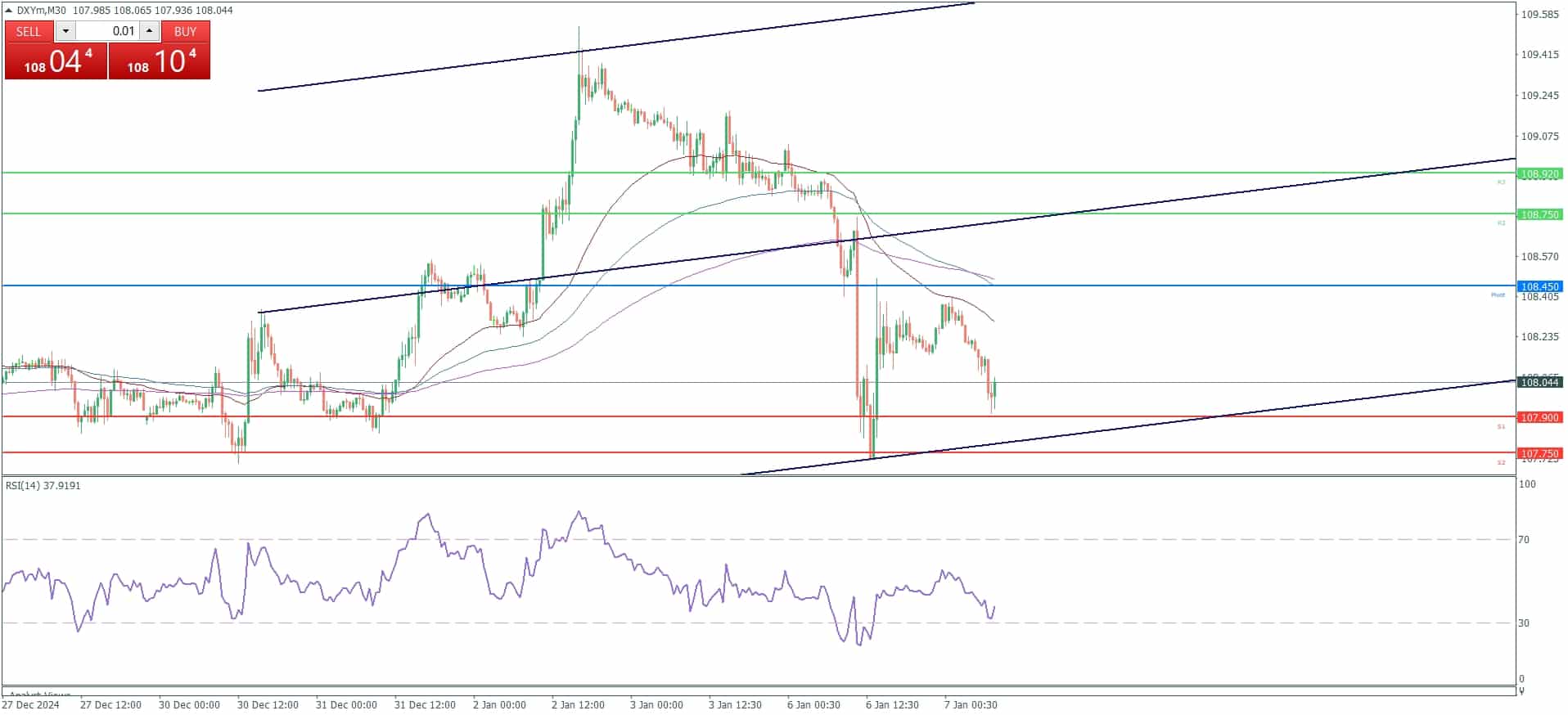Select the 108.920 green resistance price label
This screenshot has height=715, width=1568.
click(x=1539, y=173)
